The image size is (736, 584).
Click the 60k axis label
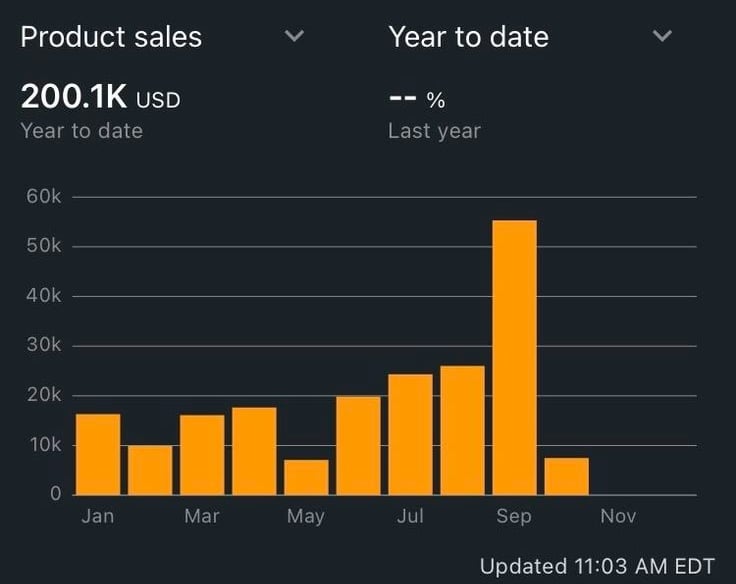point(42,197)
